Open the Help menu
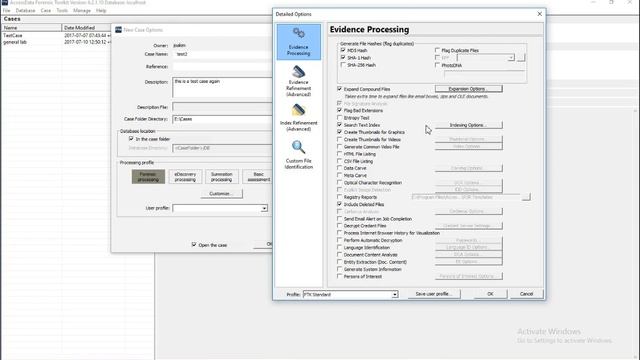This screenshot has width=640, height=360. [101, 11]
